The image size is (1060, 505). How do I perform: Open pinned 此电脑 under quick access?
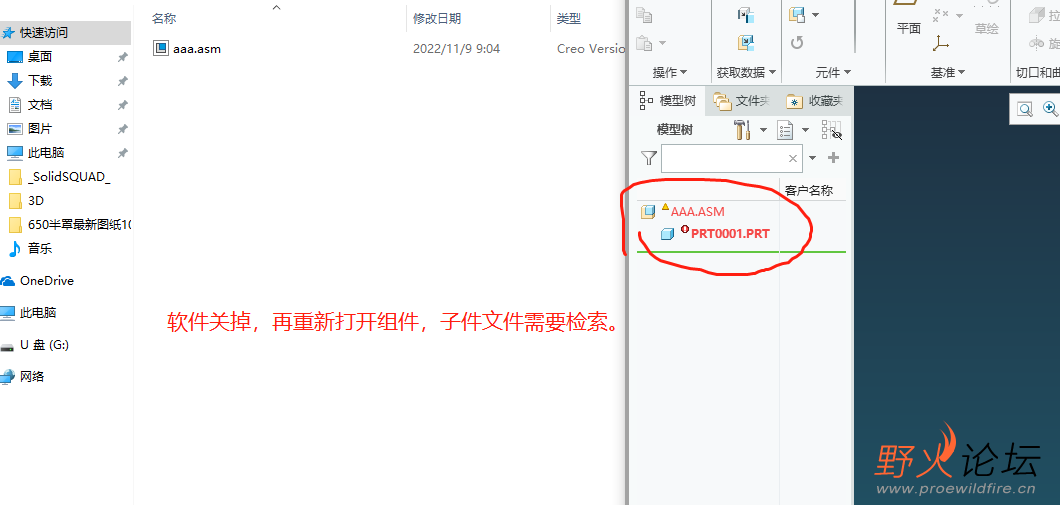46,153
